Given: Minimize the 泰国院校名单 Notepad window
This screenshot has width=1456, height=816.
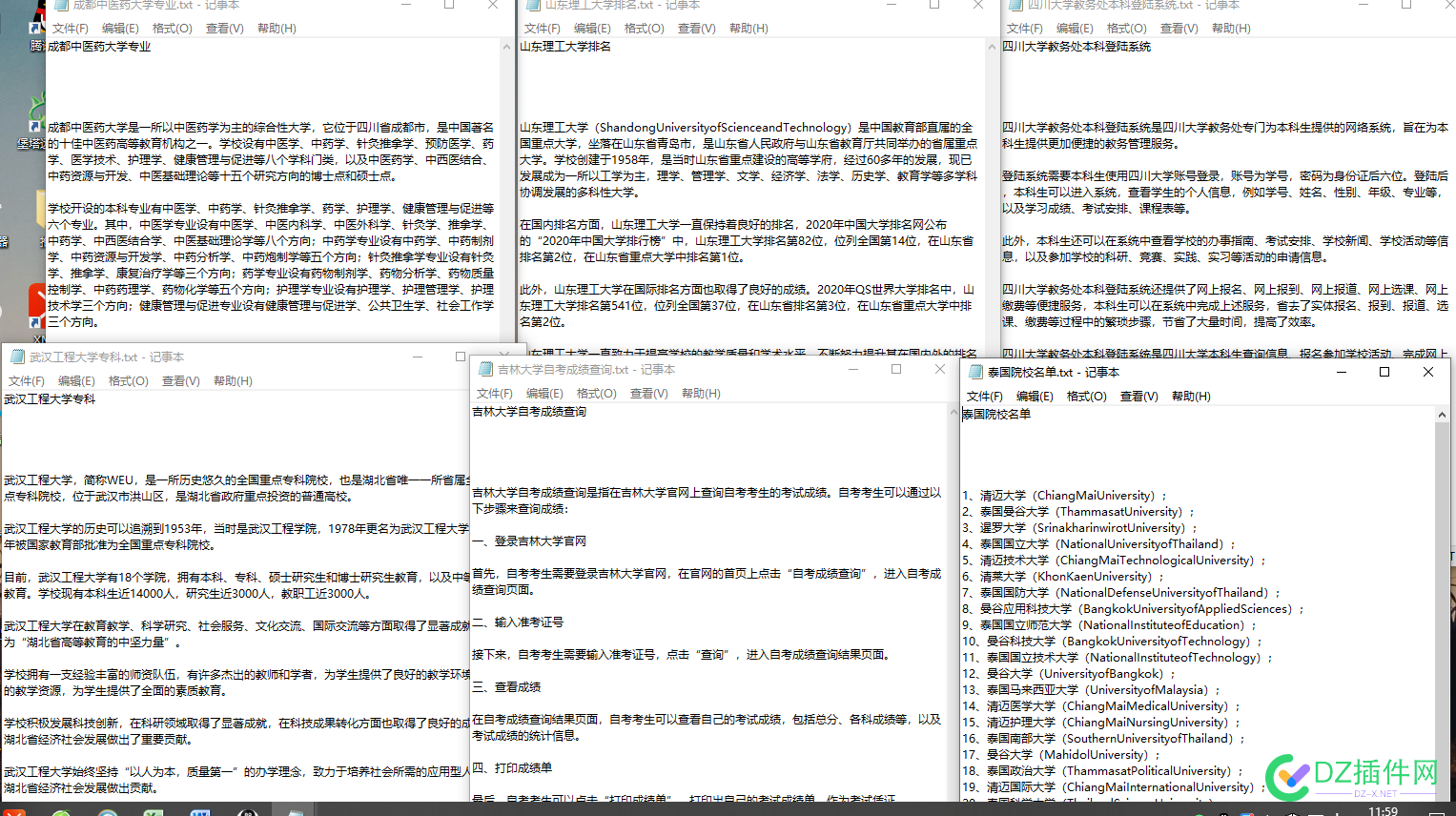Looking at the screenshot, I should point(1341,372).
